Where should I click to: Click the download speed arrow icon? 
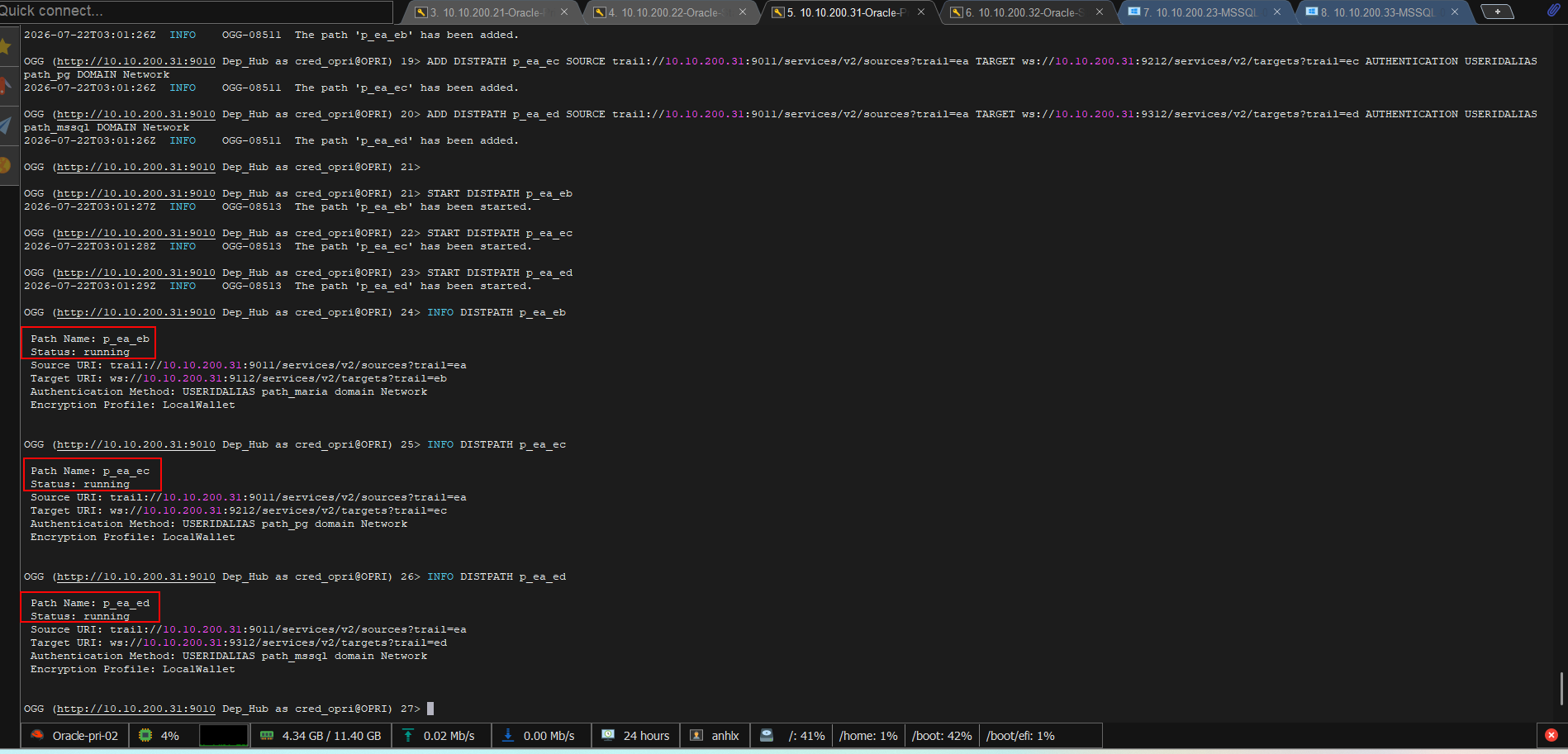pyautogui.click(x=508, y=735)
